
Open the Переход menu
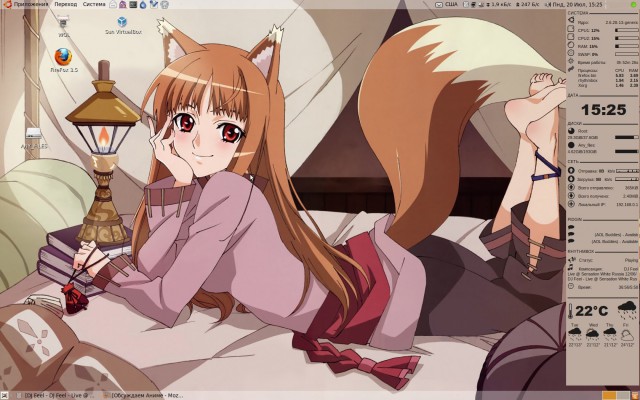point(66,4)
